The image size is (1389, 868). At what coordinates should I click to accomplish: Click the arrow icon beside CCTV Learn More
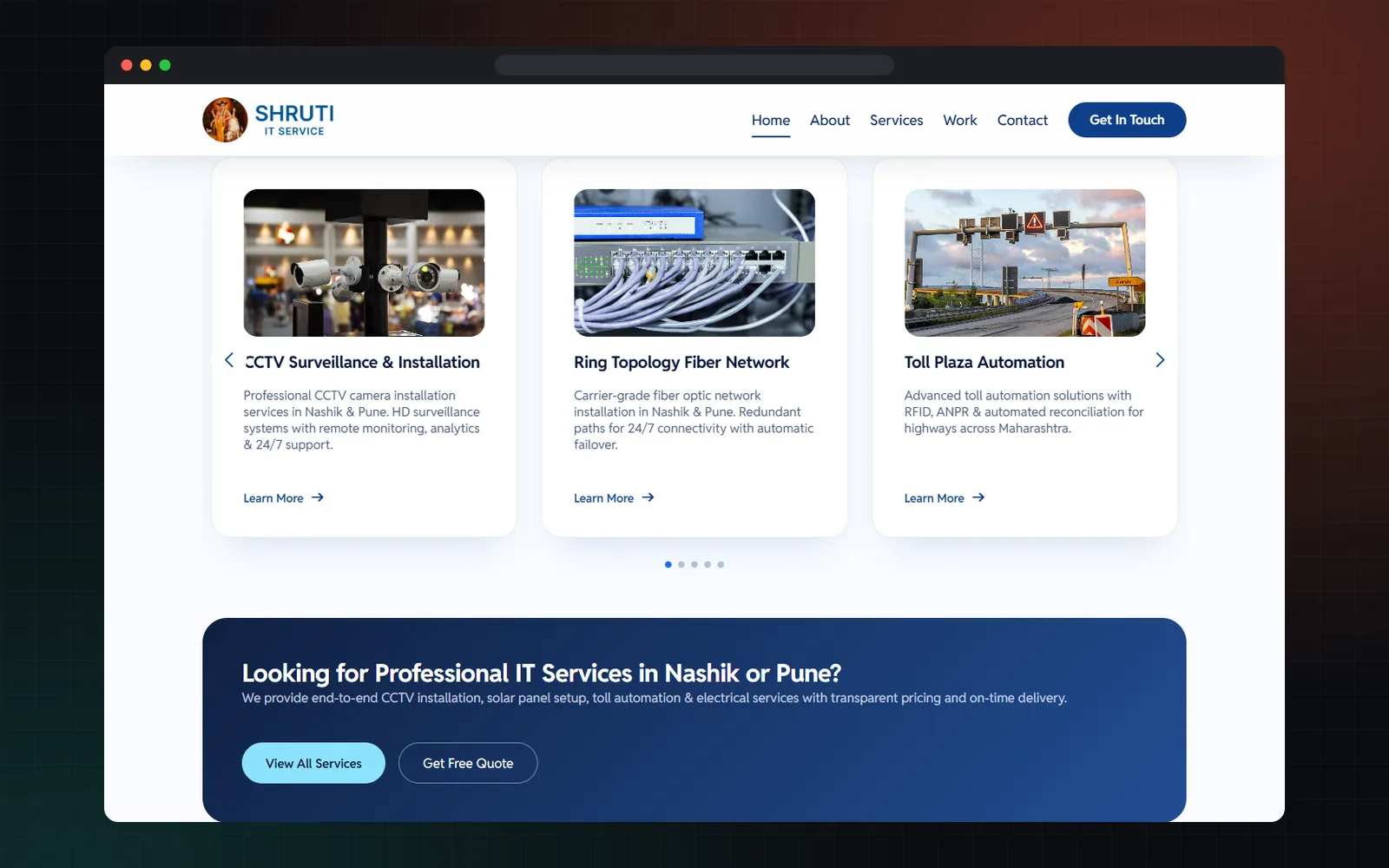(x=318, y=497)
